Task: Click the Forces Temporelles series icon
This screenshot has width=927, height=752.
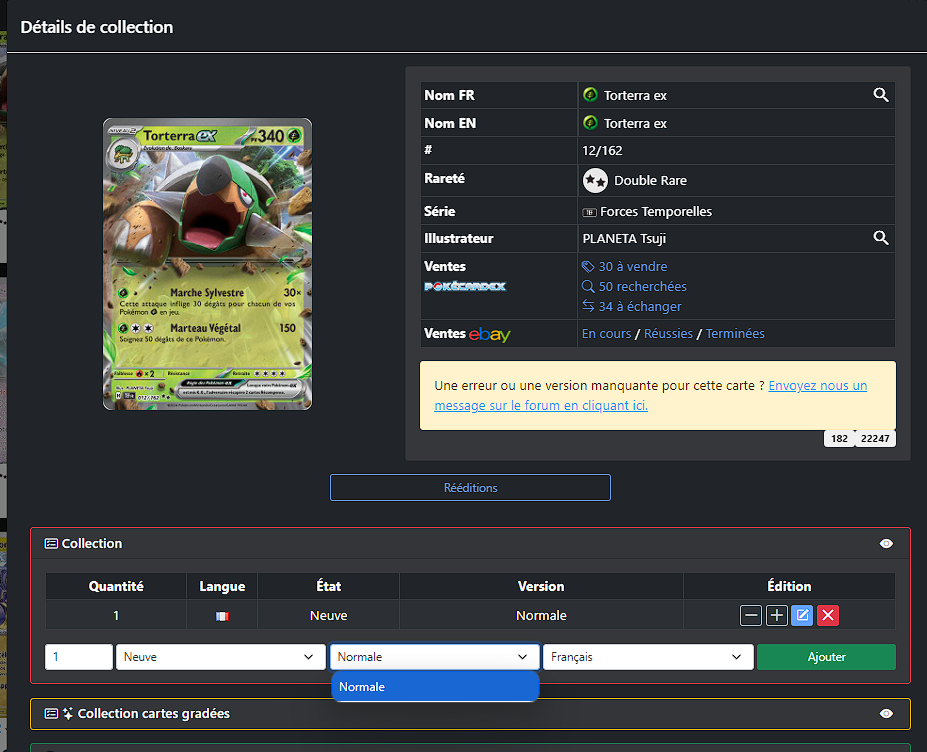Action: coord(589,212)
